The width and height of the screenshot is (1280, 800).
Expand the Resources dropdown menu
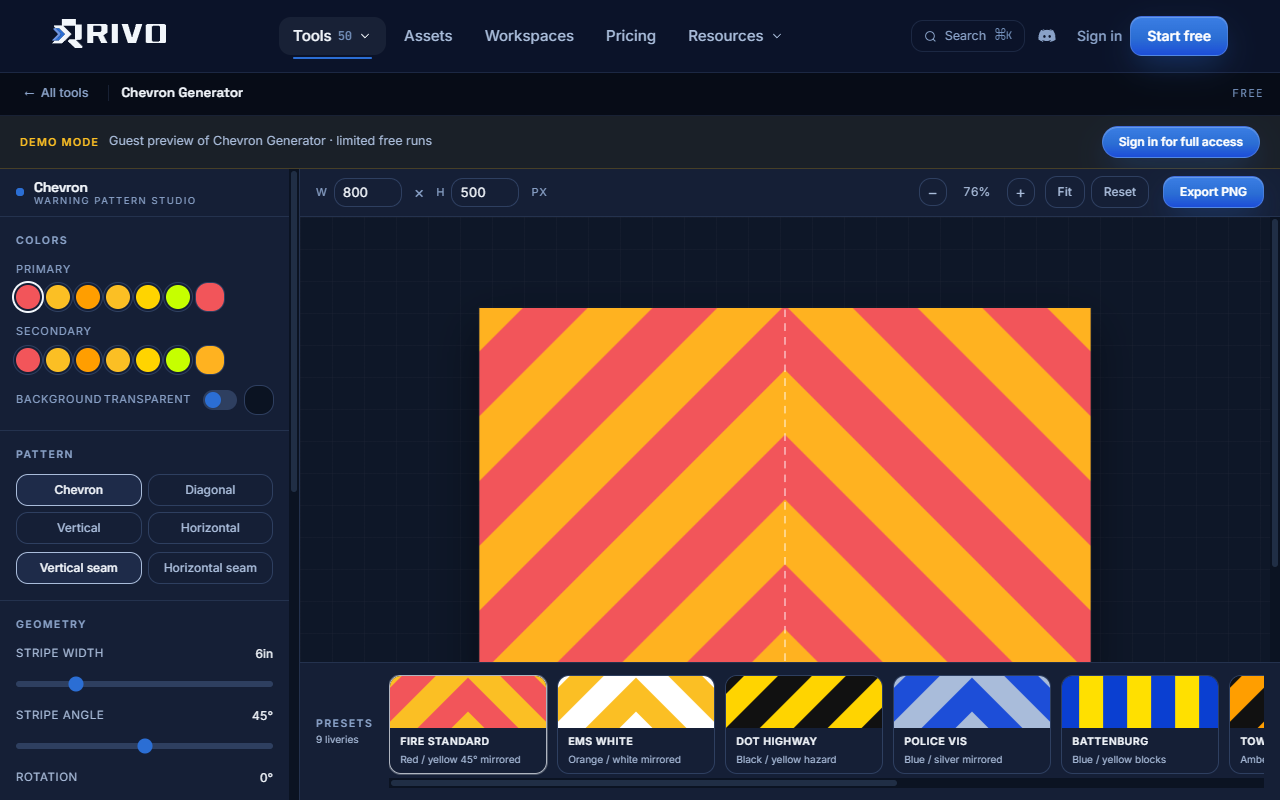tap(735, 36)
